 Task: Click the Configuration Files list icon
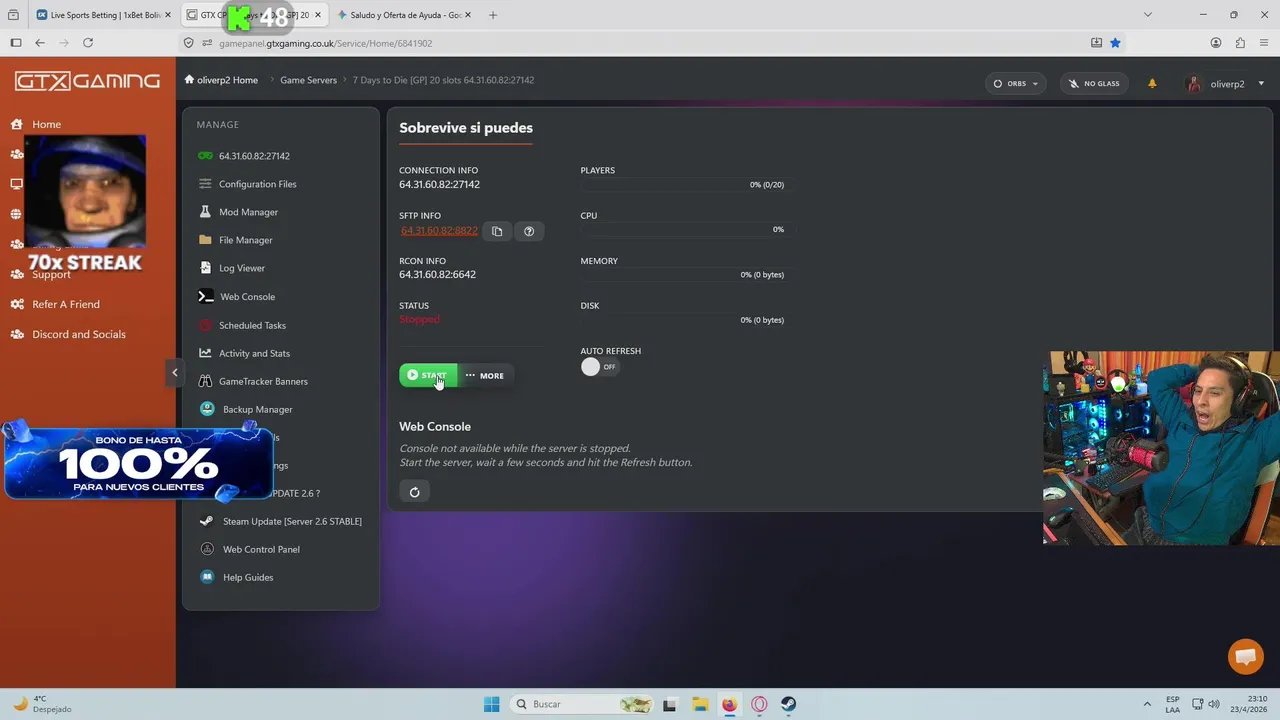(205, 184)
